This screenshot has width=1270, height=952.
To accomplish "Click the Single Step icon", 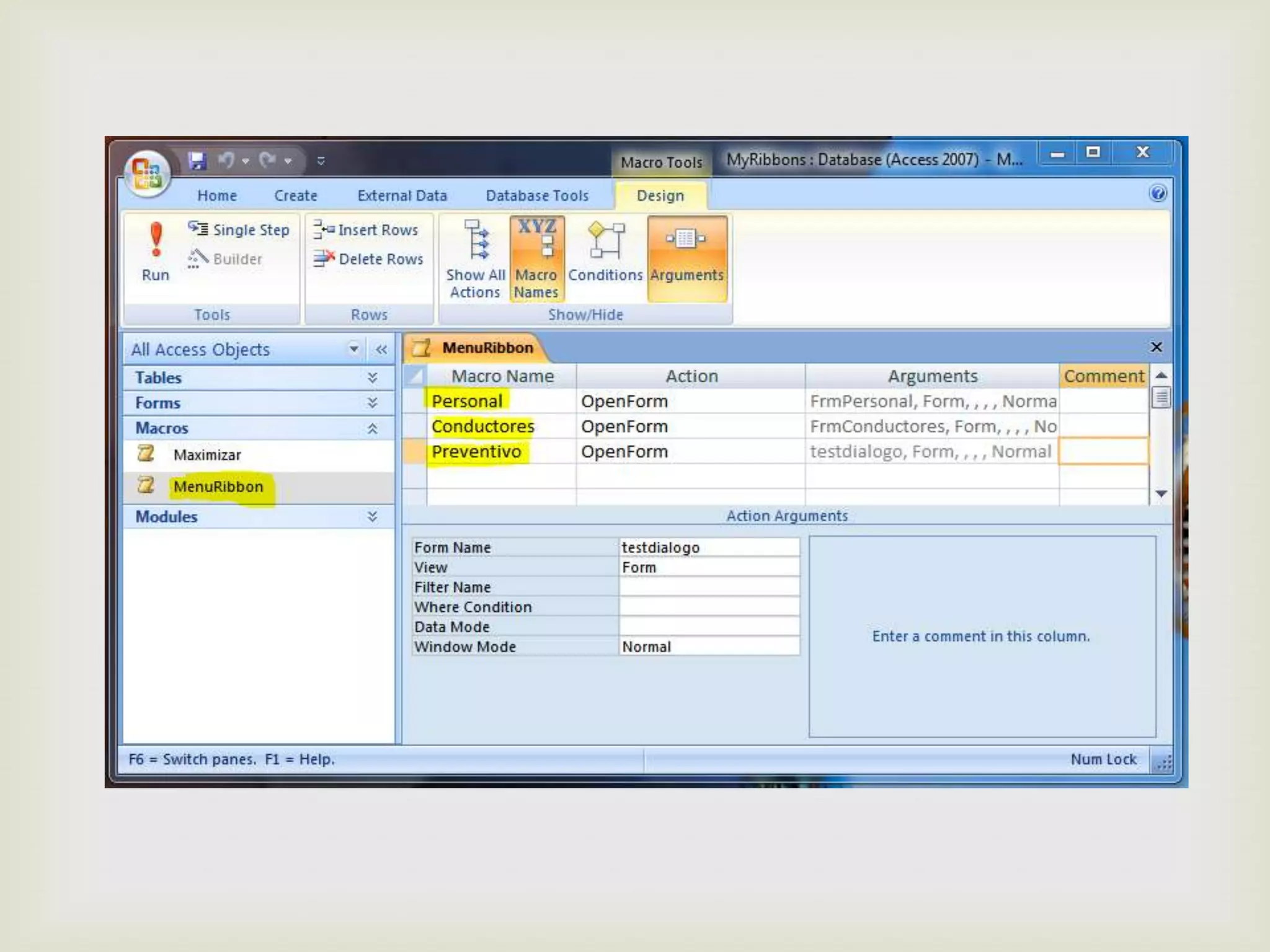I will (x=198, y=229).
